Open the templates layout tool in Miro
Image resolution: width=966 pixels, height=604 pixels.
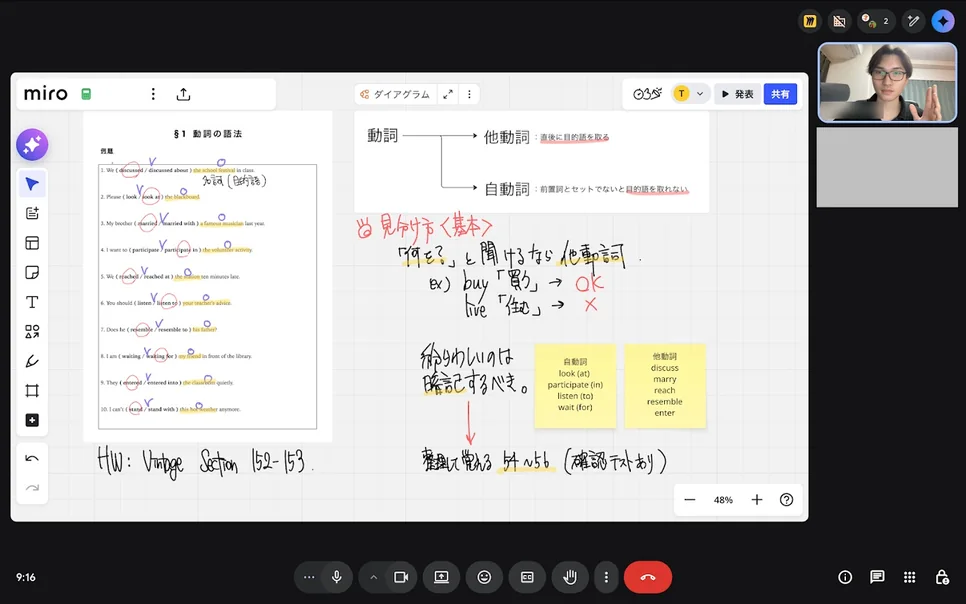pos(32,243)
